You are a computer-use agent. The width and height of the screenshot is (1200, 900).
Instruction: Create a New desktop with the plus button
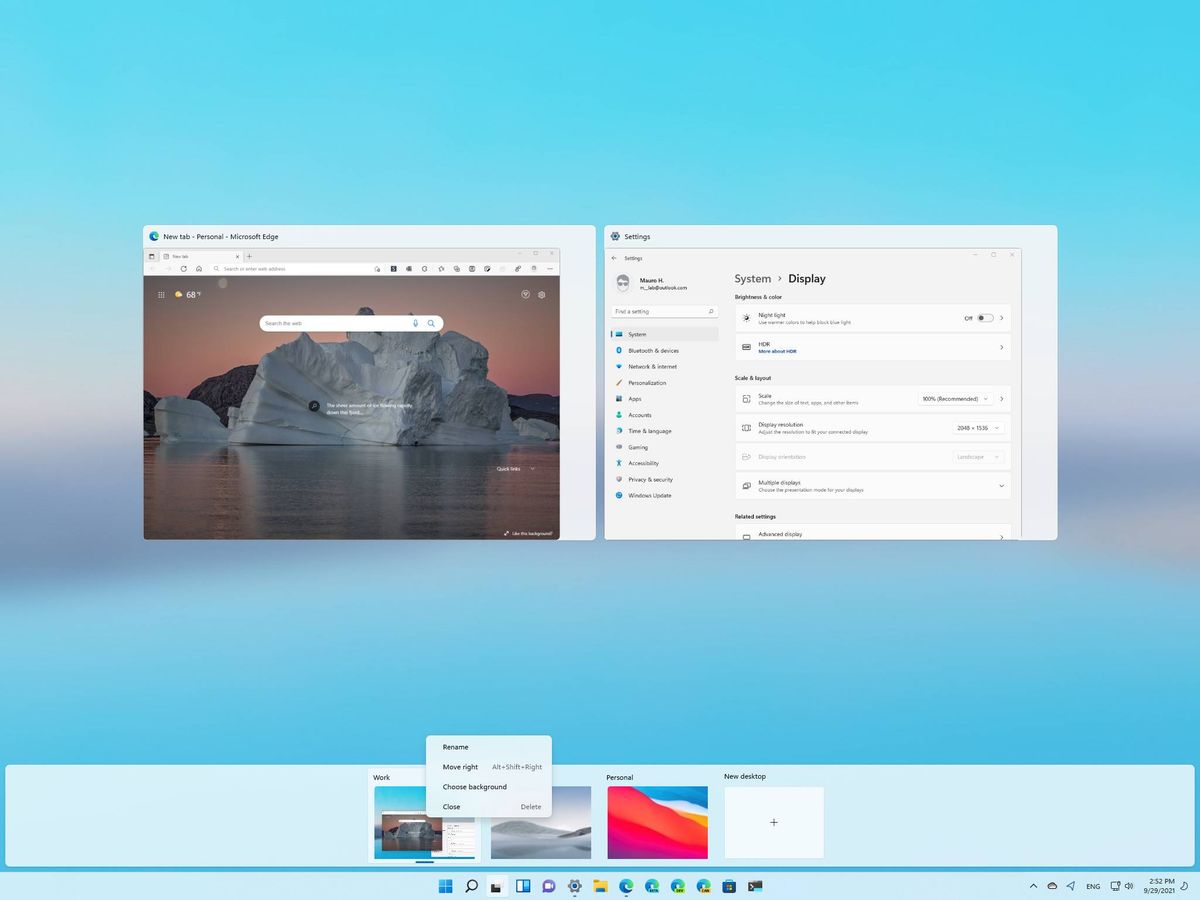pyautogui.click(x=775, y=822)
